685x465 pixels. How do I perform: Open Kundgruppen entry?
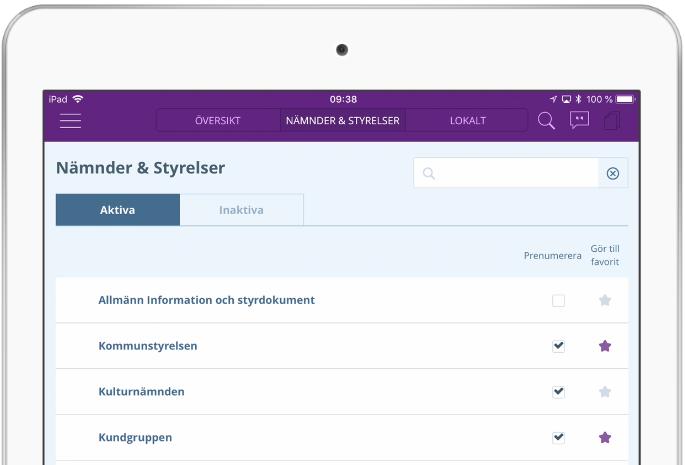[x=135, y=437]
